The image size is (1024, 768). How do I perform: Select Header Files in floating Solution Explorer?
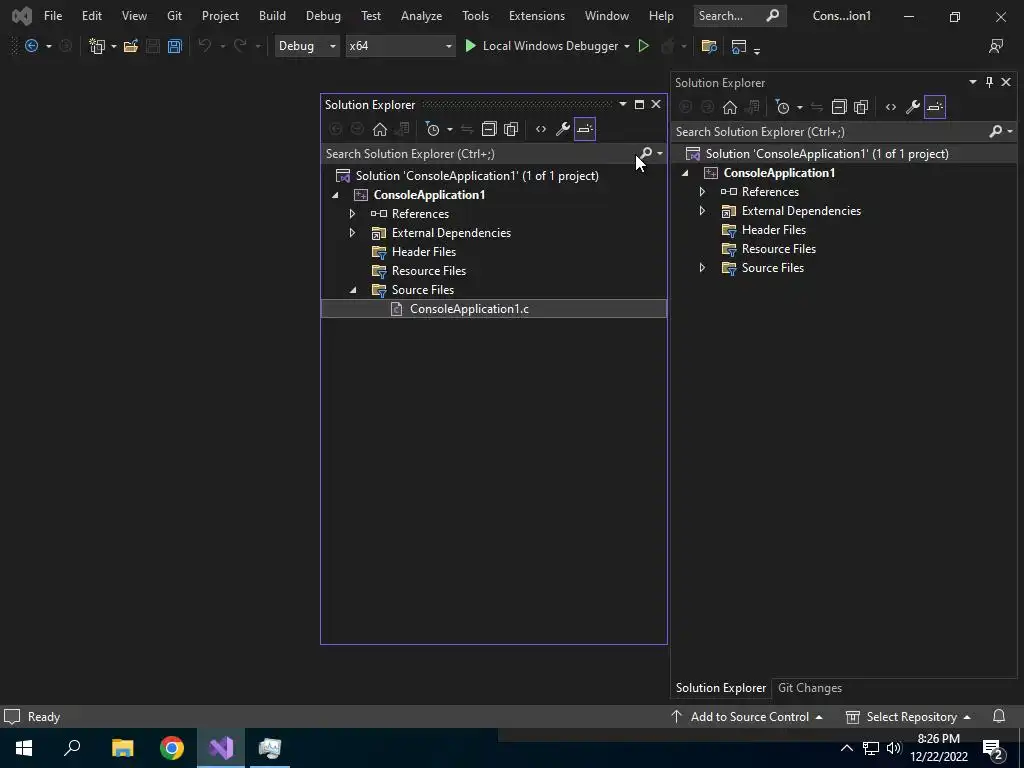[x=423, y=251]
